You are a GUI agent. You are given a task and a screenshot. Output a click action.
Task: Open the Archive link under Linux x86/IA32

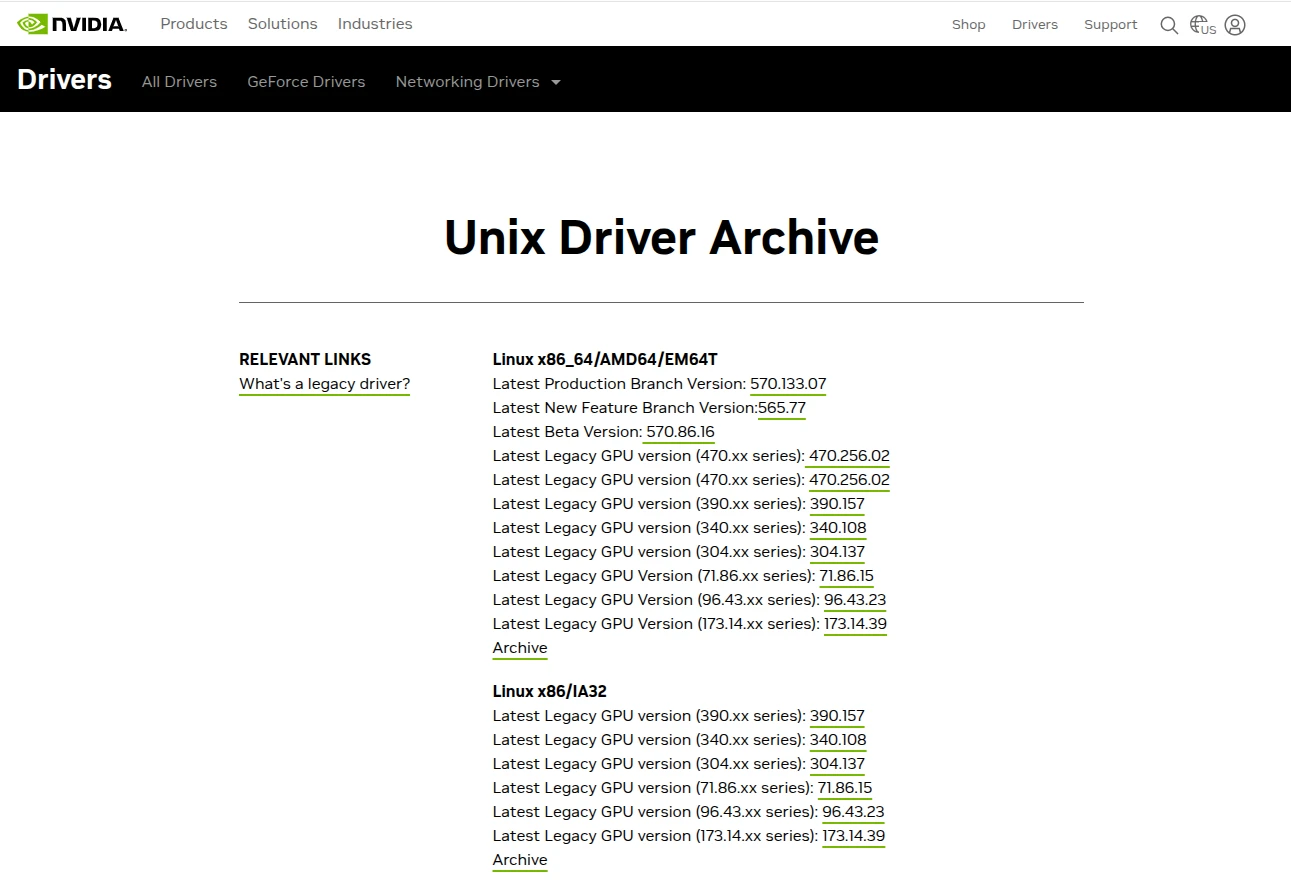click(x=520, y=860)
